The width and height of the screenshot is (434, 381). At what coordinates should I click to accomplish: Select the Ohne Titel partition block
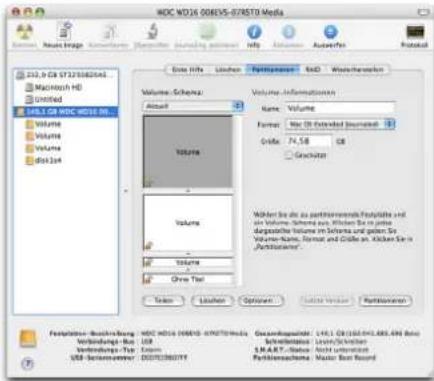188,279
